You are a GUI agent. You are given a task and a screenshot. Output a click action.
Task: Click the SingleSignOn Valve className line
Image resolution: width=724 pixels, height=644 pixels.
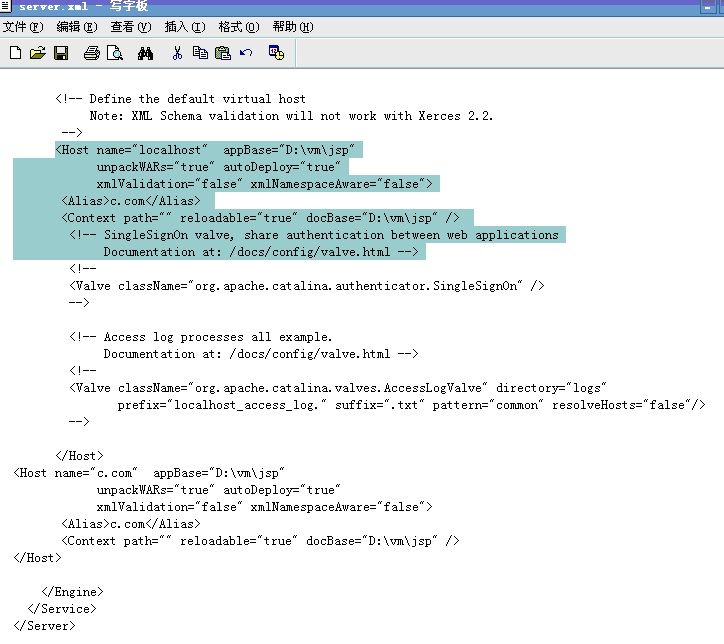pyautogui.click(x=307, y=286)
